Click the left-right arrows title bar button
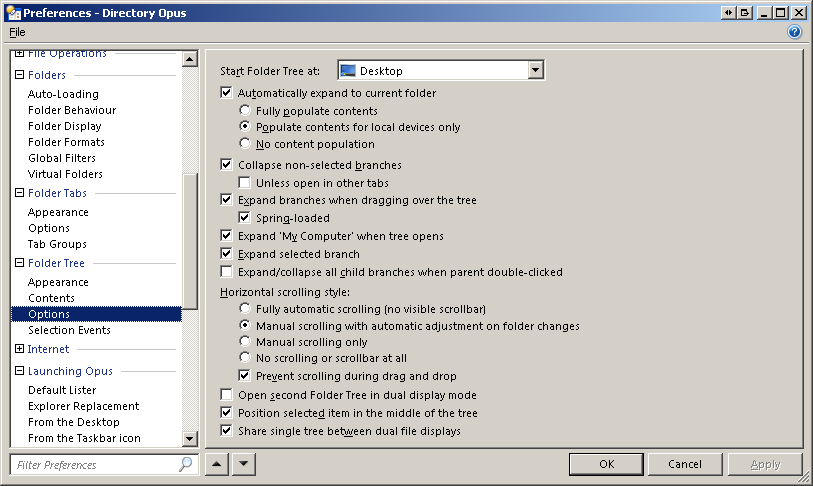 [728, 12]
